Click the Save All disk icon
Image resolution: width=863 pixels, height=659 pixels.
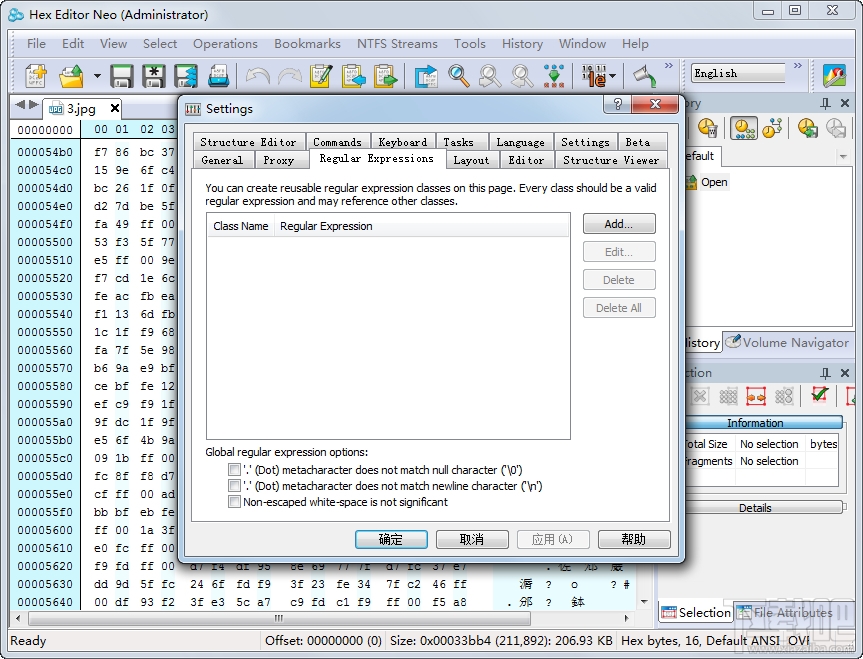[186, 76]
